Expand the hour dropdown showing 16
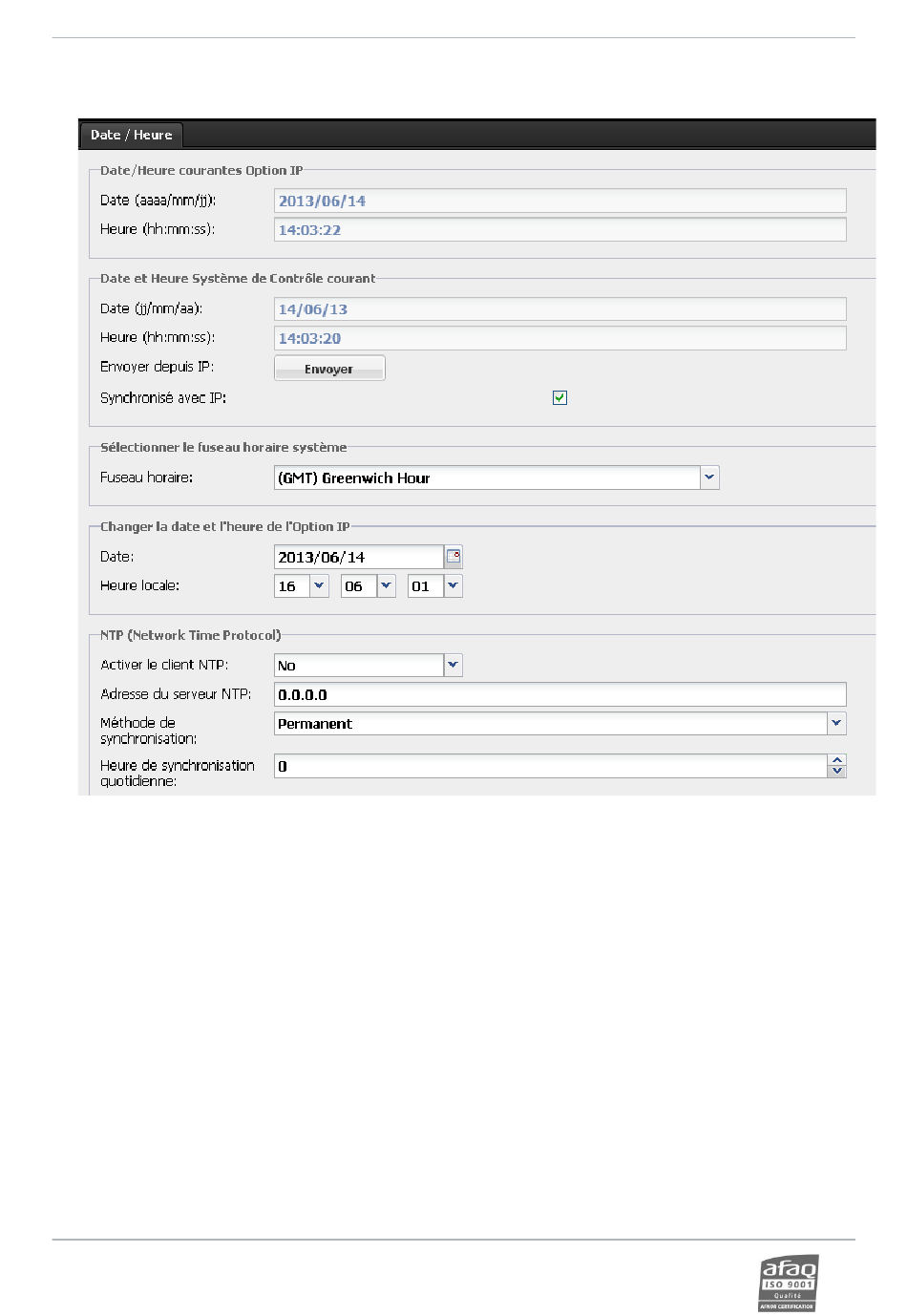 (x=319, y=586)
